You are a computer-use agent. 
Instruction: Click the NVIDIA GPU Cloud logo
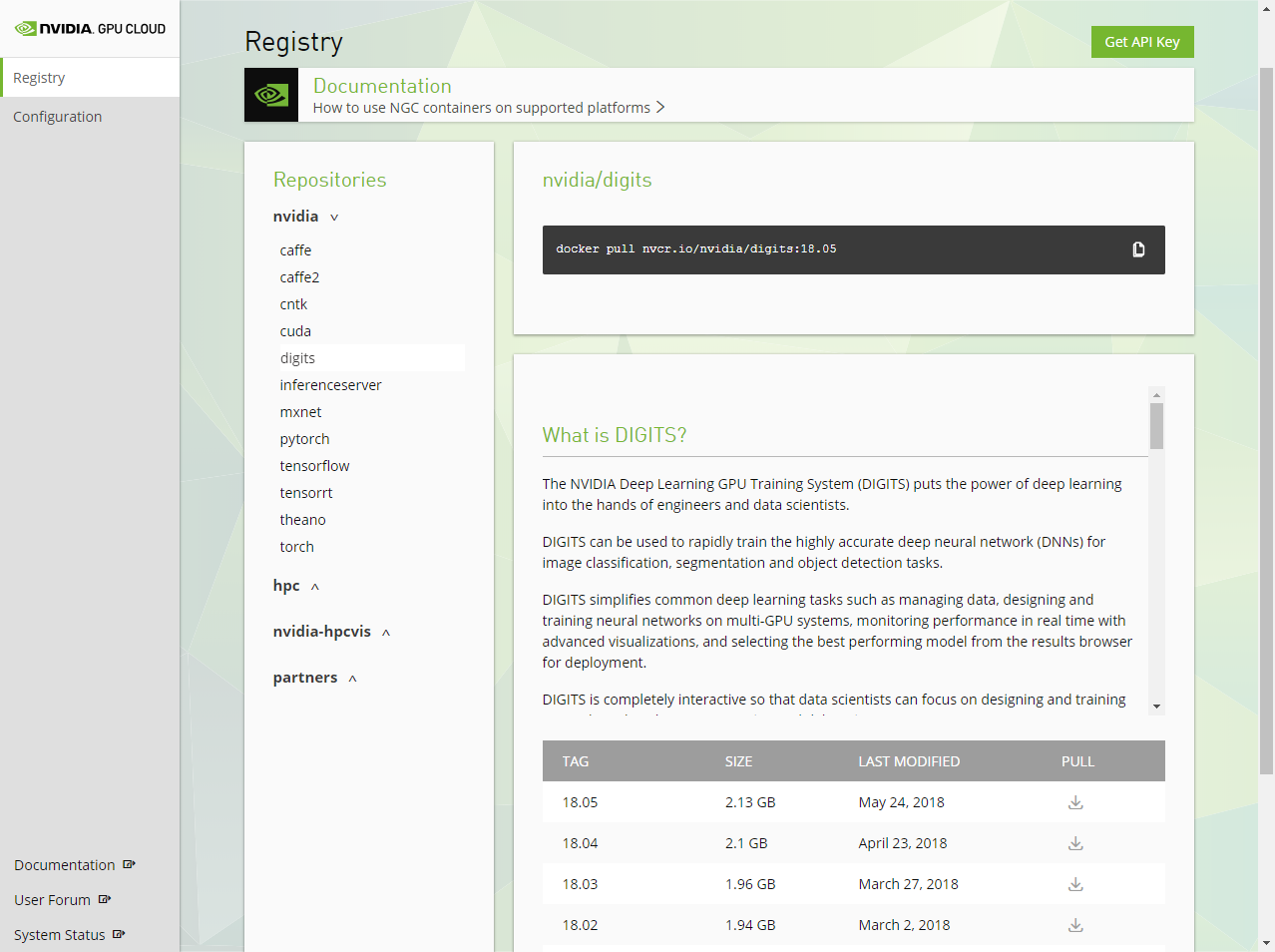pos(90,29)
